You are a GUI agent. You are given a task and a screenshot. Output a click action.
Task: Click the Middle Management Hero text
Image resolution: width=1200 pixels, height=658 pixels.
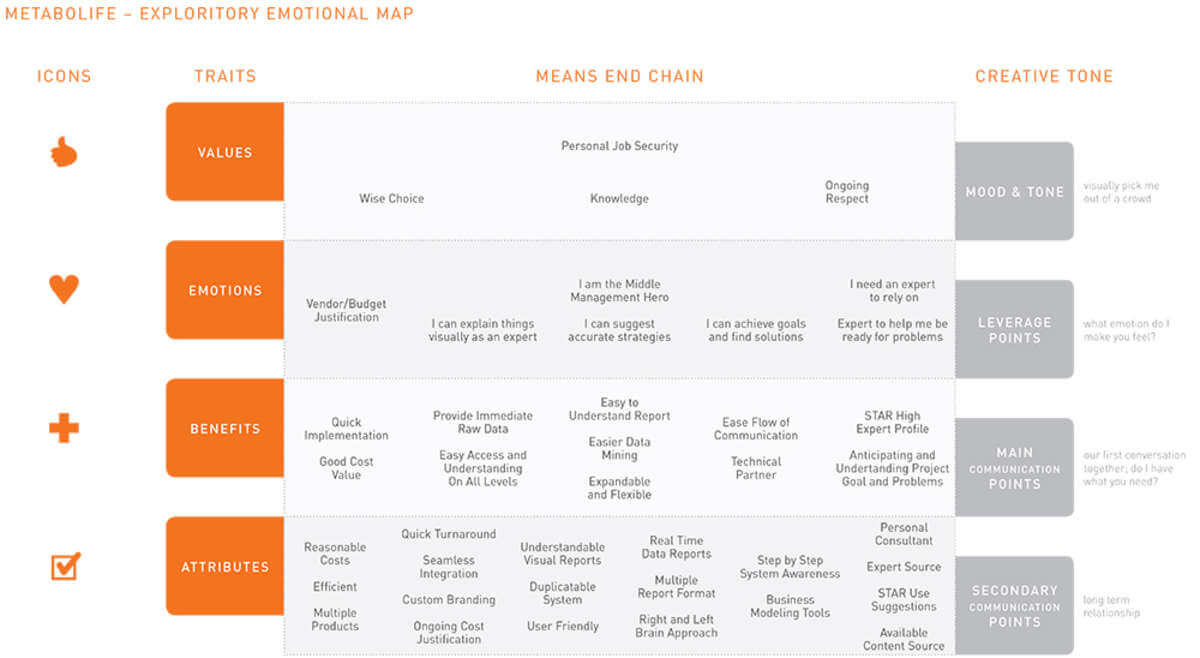coord(619,290)
